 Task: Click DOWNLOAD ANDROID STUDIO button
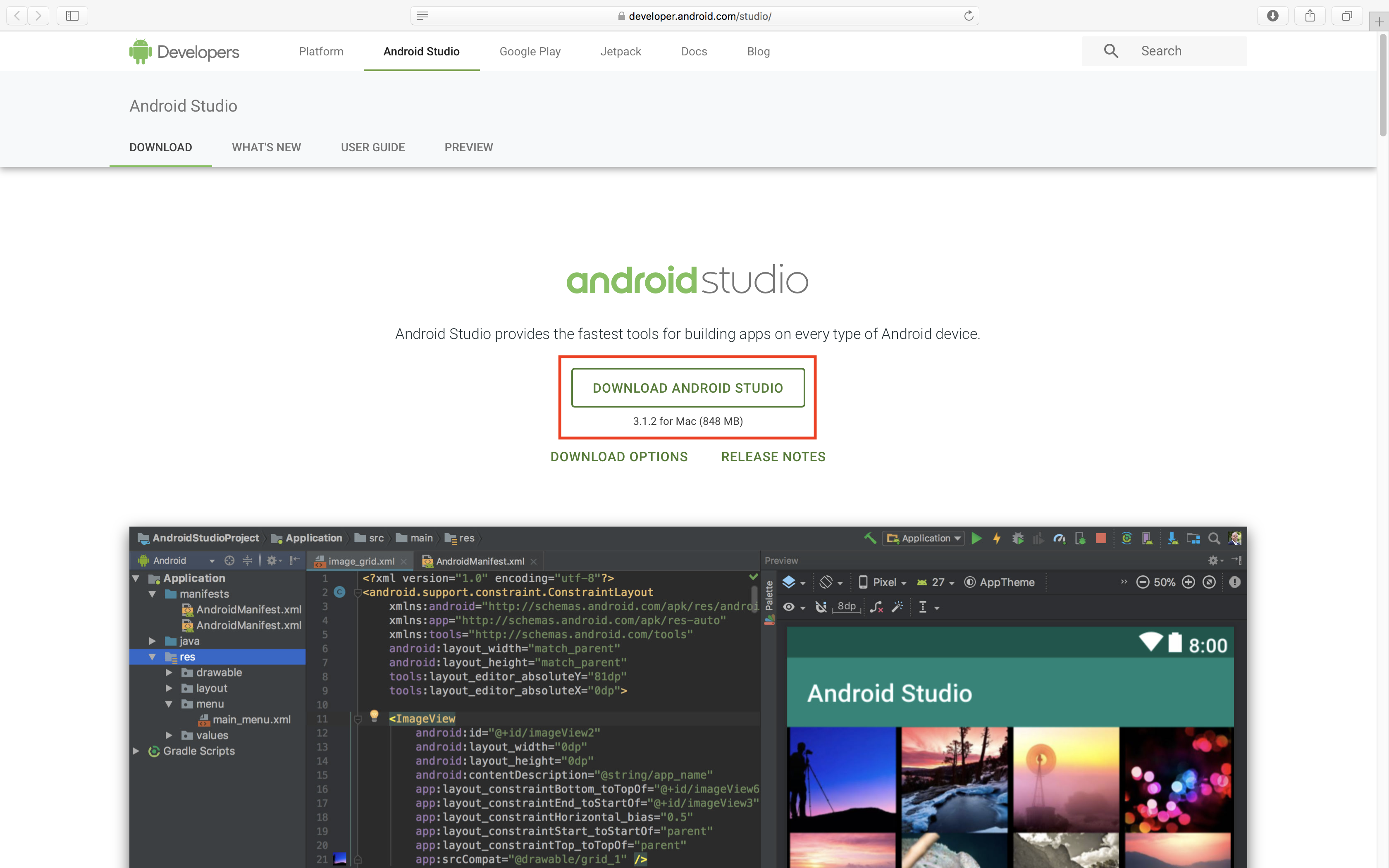(687, 388)
